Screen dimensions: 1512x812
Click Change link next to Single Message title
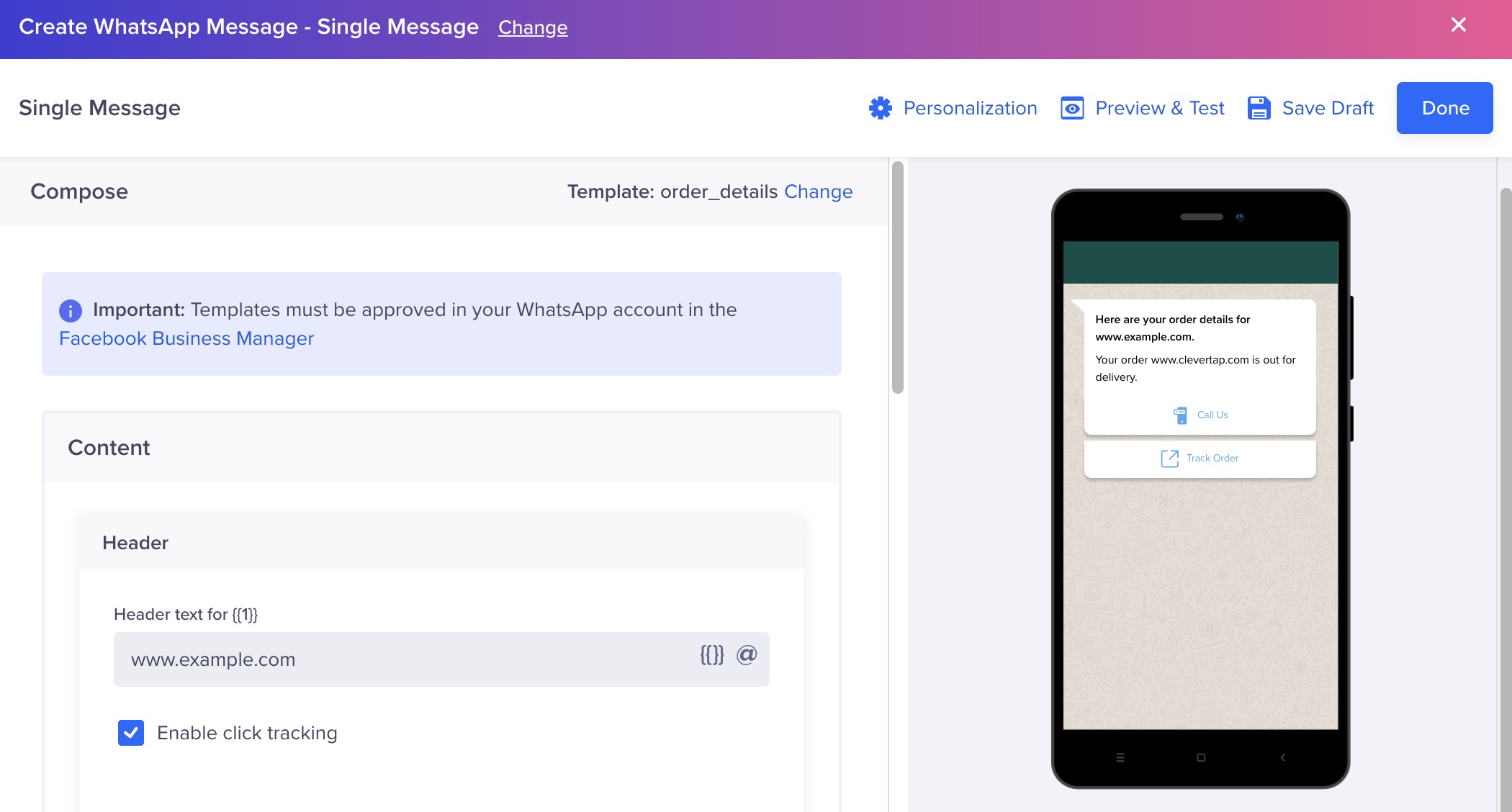coord(533,27)
